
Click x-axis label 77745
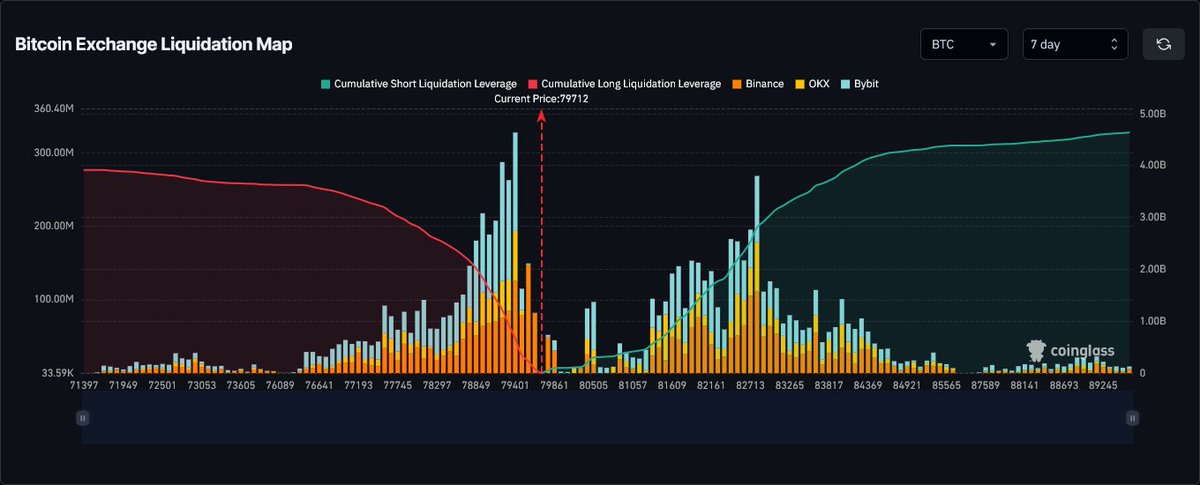[x=398, y=384]
